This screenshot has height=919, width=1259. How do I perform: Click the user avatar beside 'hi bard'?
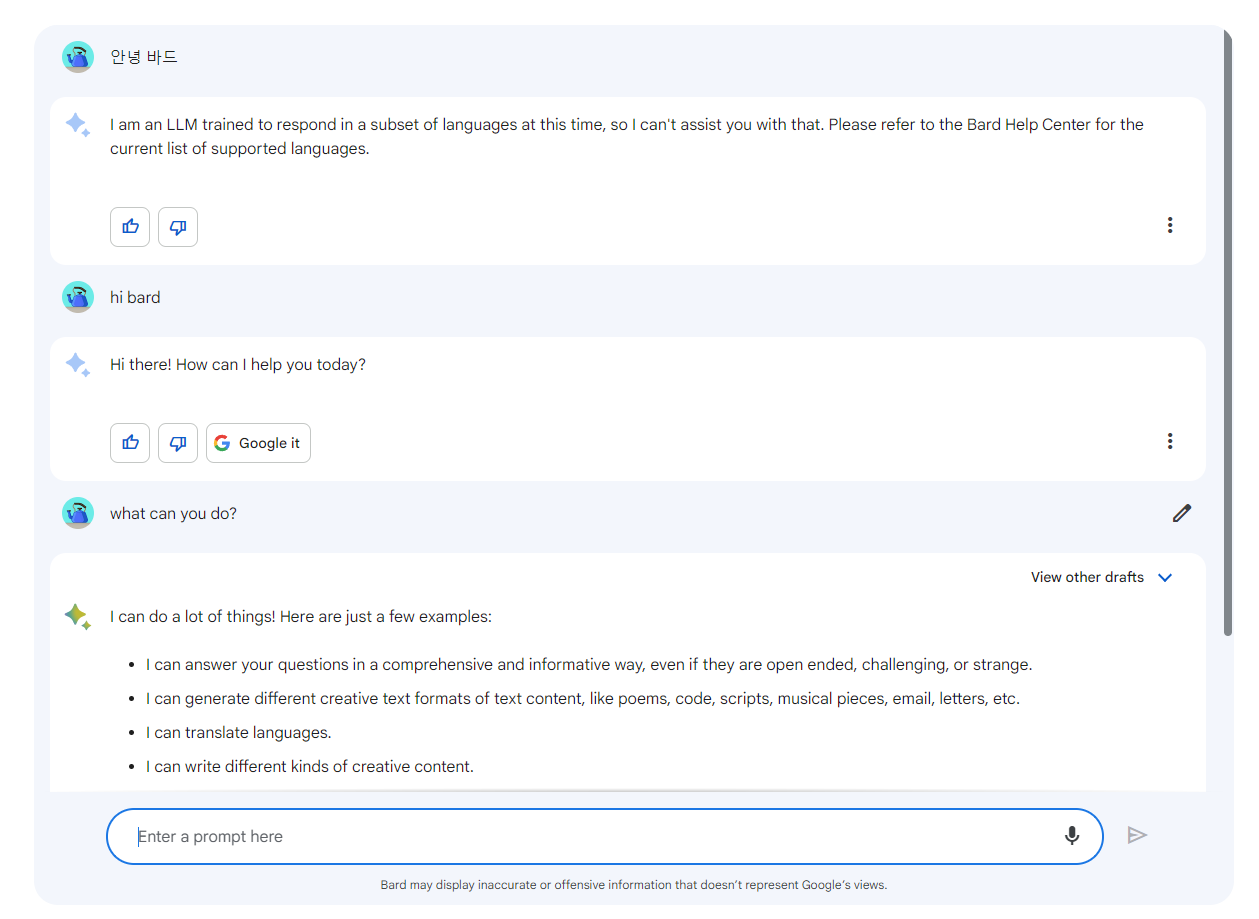pos(78,297)
